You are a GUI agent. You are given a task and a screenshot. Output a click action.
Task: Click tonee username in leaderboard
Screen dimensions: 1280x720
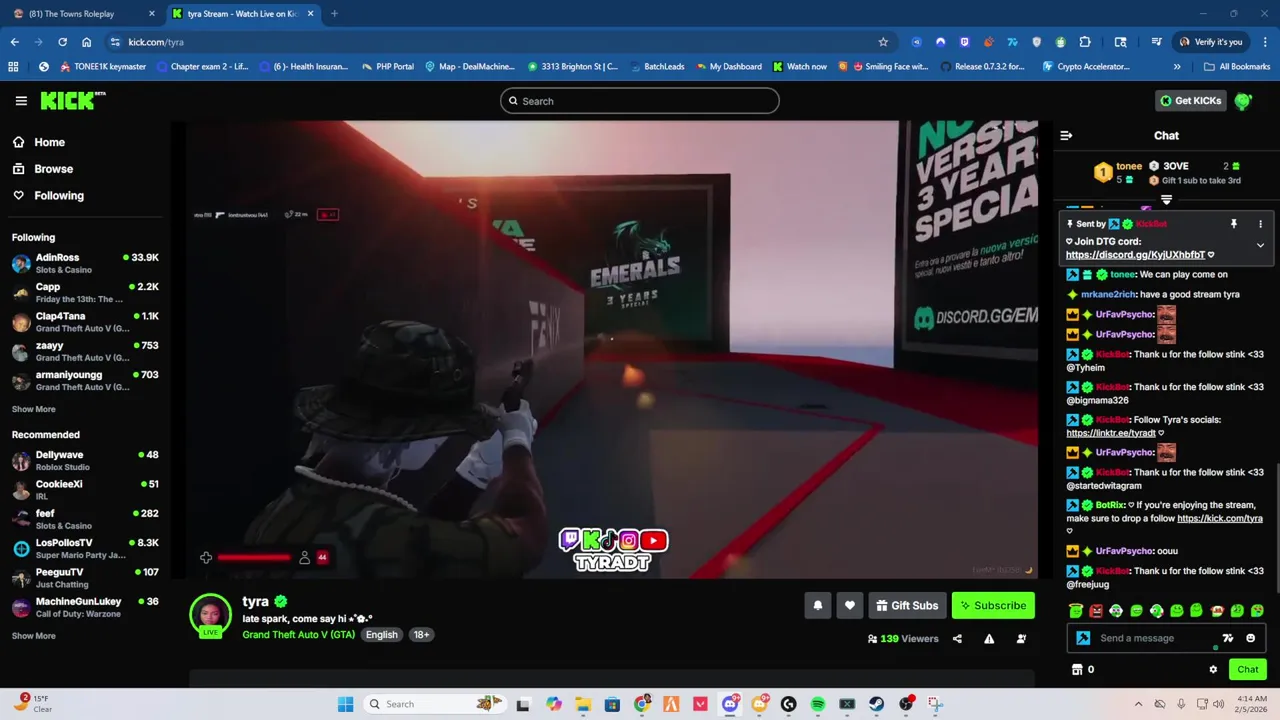[x=1129, y=166]
